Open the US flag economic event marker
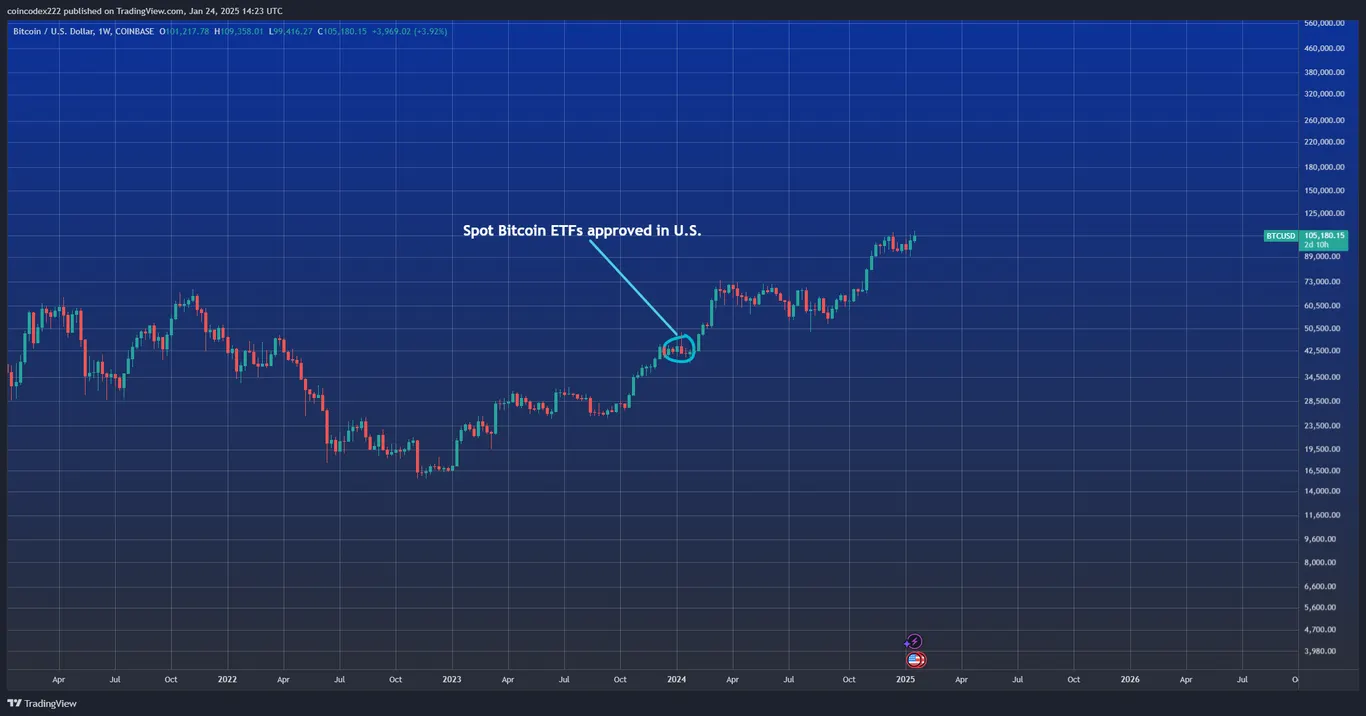Screen dimensions: 1366x716 [x=915, y=659]
